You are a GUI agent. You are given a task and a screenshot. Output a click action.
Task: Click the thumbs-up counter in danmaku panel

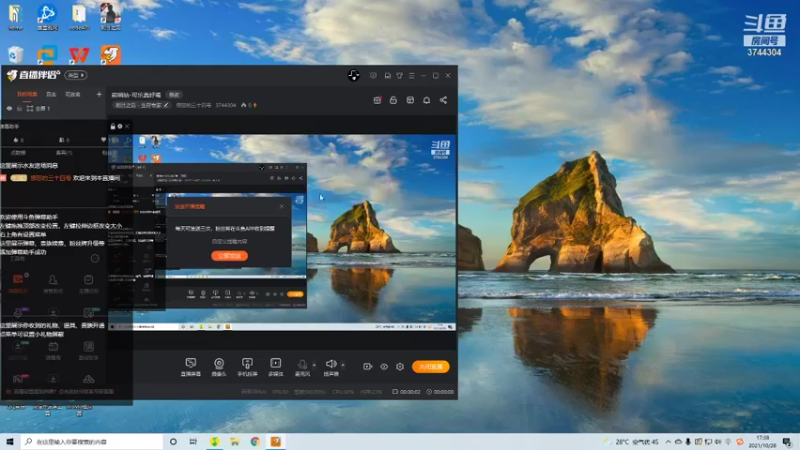[x=18, y=140]
